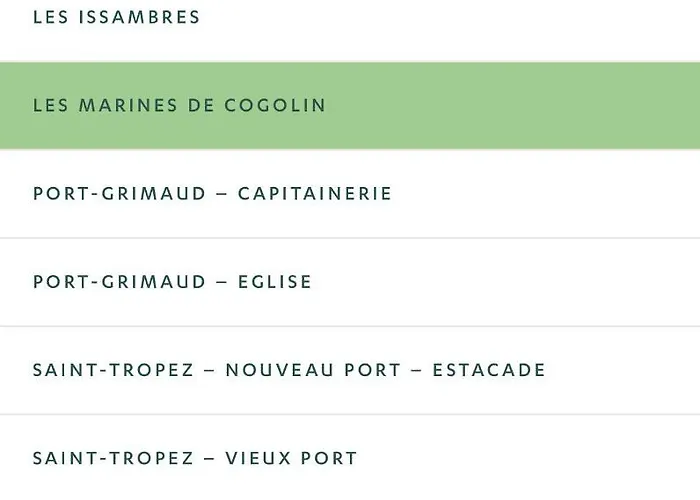700x500 pixels.
Task: Choose Saint-Tropez – Nouveau Port – Estacade
Action: coord(350,370)
